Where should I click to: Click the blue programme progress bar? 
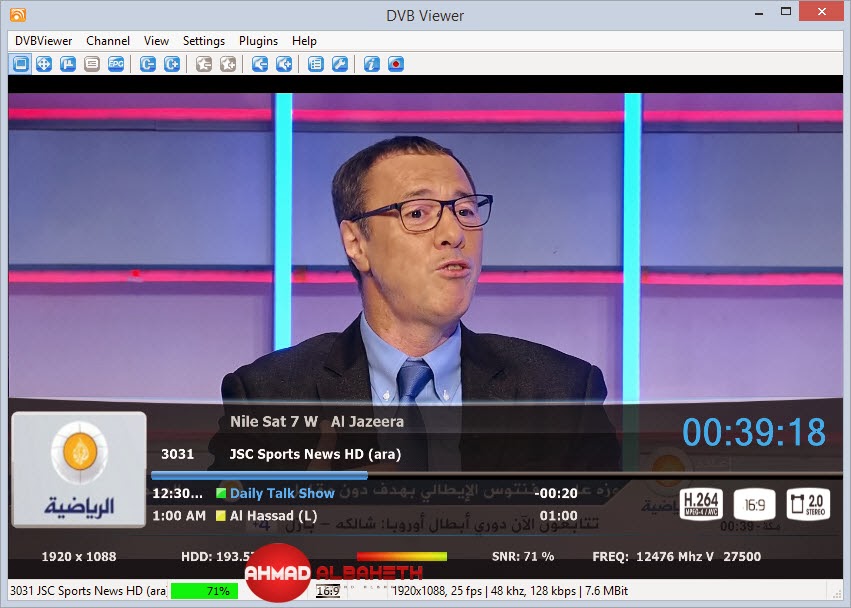[x=259, y=476]
